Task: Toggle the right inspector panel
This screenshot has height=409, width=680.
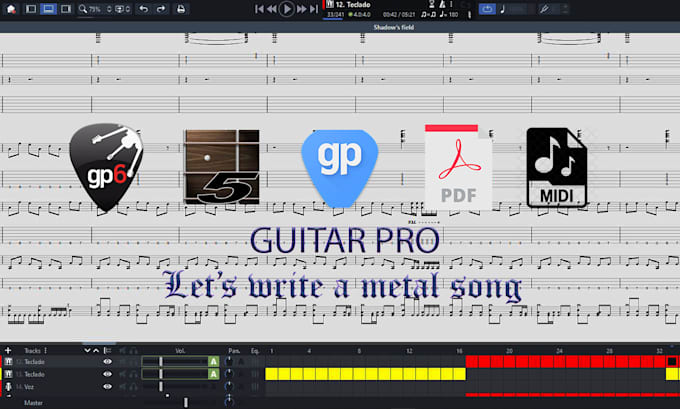Action: (x=66, y=9)
